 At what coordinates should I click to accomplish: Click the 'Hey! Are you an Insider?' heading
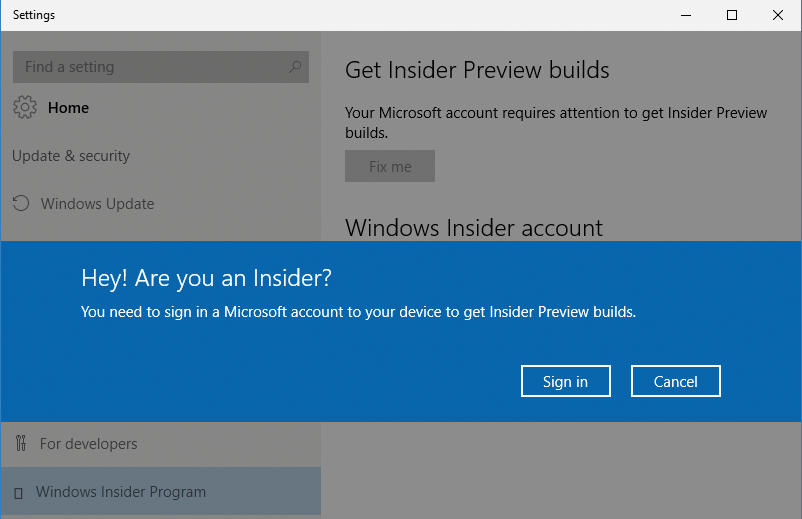click(206, 278)
